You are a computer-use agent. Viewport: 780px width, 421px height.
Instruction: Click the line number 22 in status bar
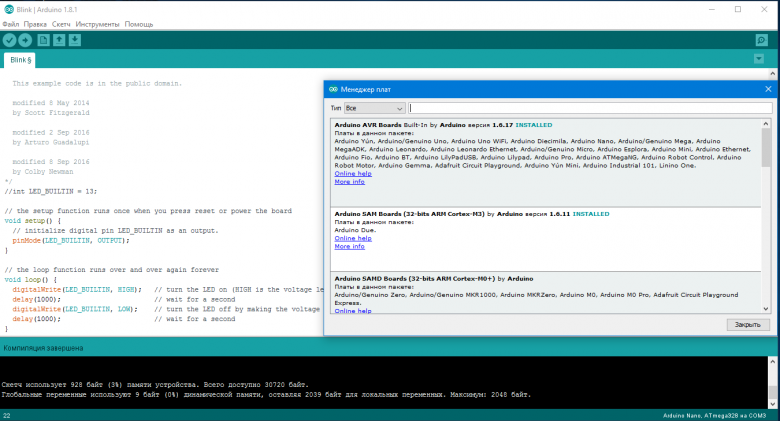(x=6, y=415)
